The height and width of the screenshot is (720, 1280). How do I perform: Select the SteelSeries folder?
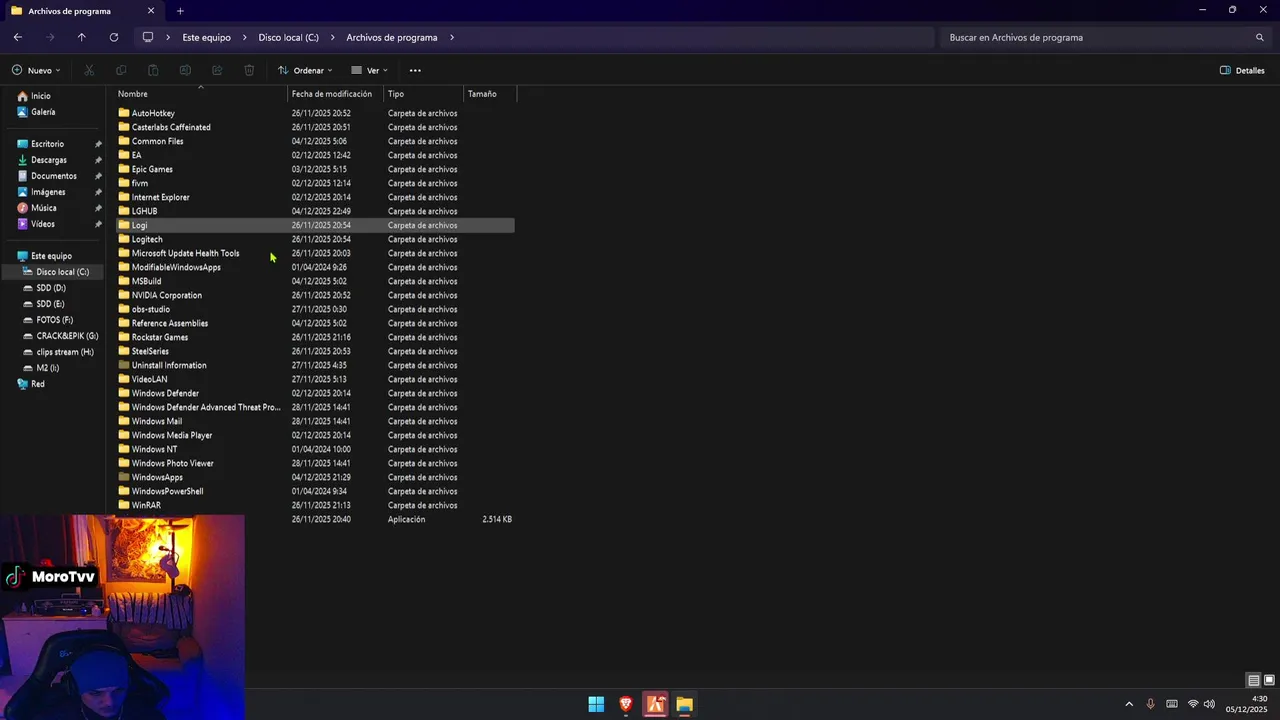point(150,351)
